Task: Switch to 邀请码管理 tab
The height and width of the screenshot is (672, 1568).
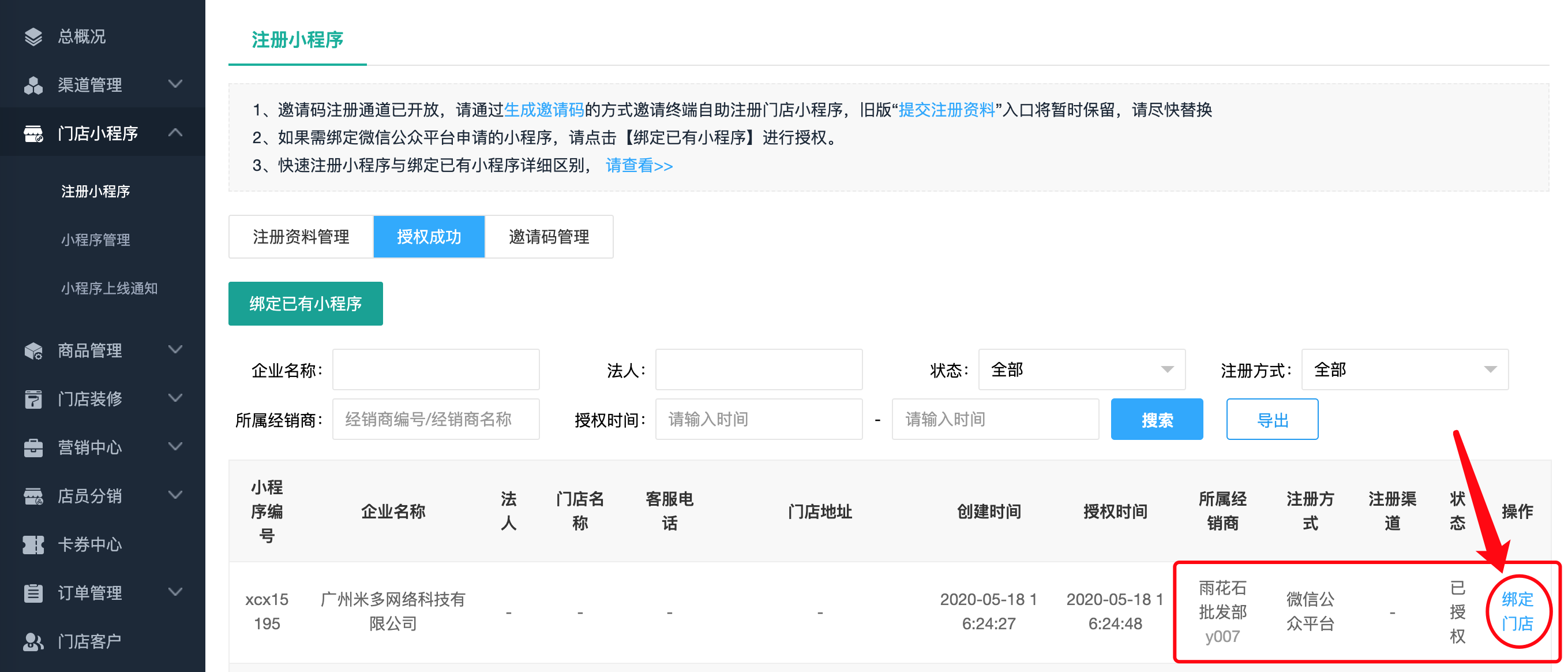Action: pos(549,237)
